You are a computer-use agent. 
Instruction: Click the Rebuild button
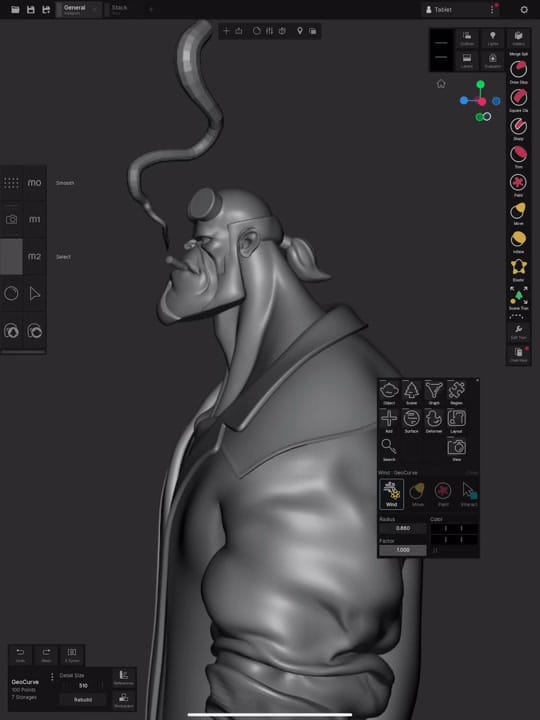coord(83,700)
